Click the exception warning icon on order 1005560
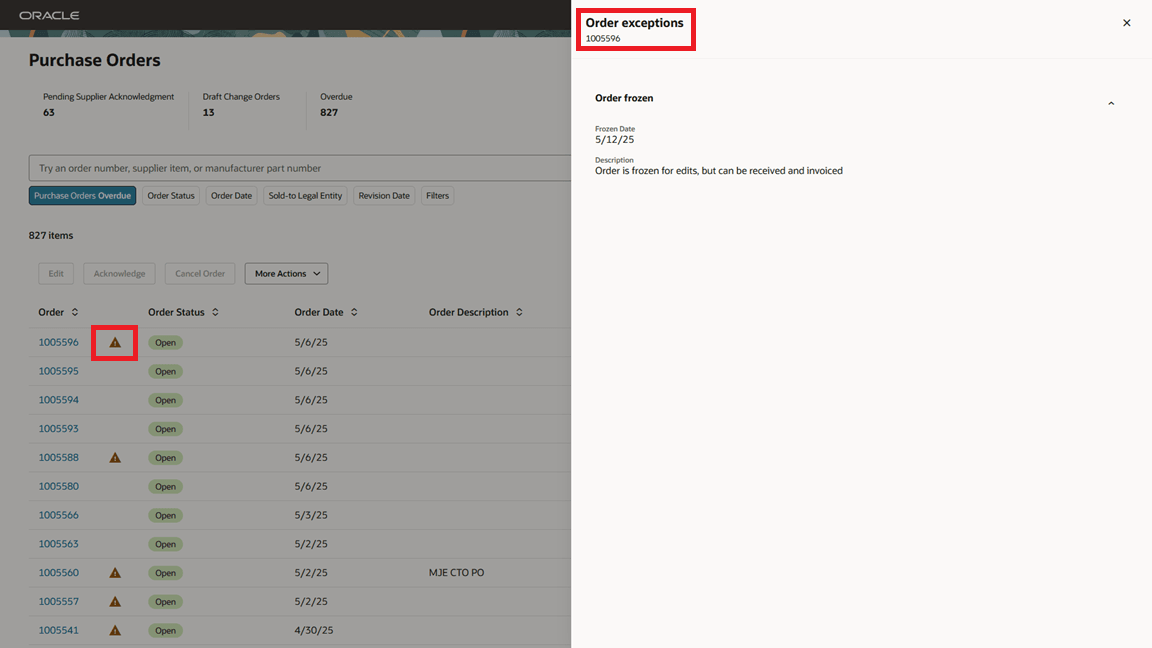This screenshot has height=648, width=1152. click(114, 572)
